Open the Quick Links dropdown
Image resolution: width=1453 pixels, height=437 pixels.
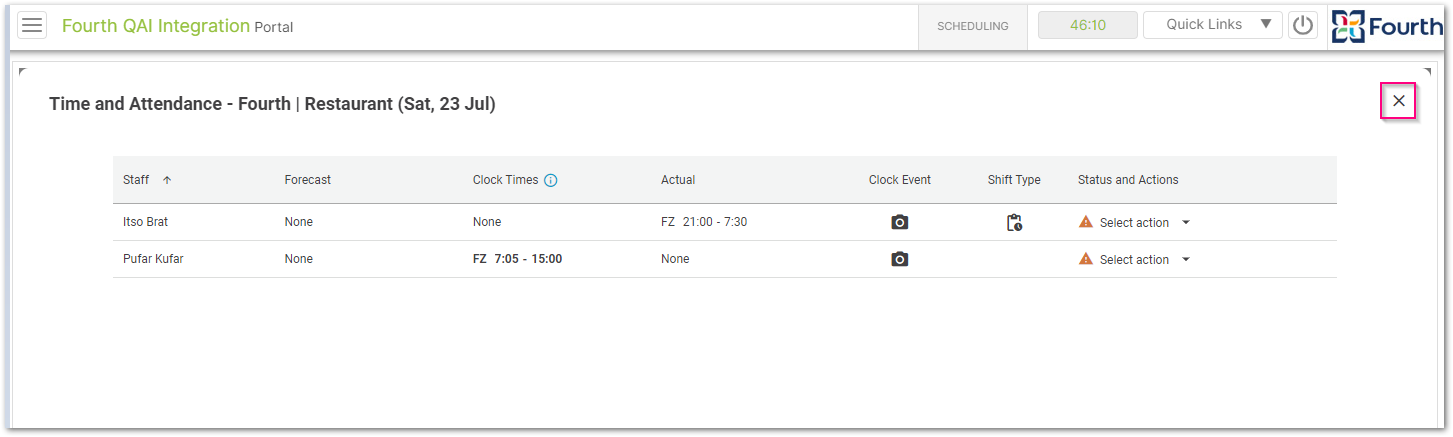tap(1213, 25)
